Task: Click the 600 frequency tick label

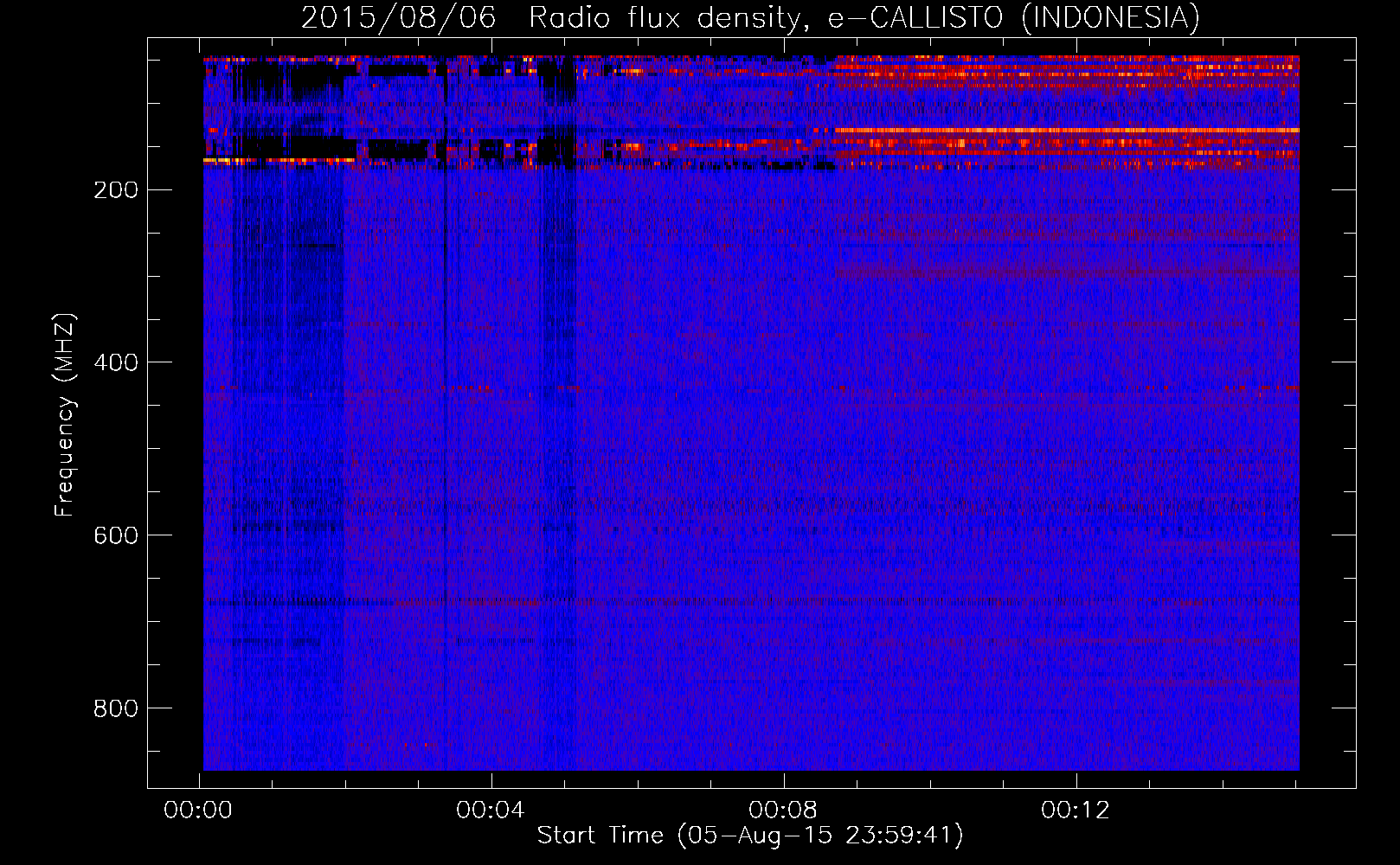Action: point(116,535)
